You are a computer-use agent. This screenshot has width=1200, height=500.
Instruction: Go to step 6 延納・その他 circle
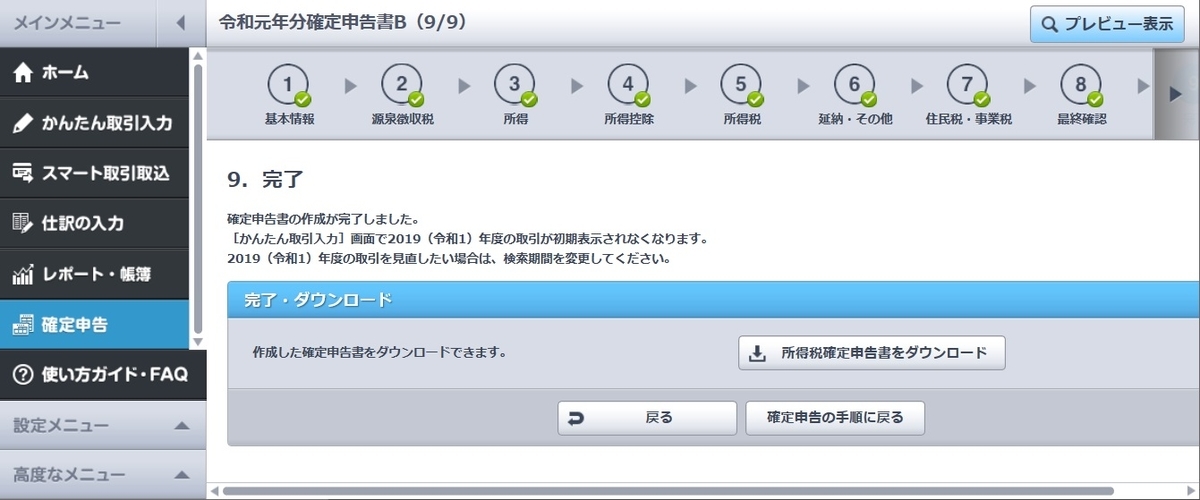pyautogui.click(x=855, y=86)
